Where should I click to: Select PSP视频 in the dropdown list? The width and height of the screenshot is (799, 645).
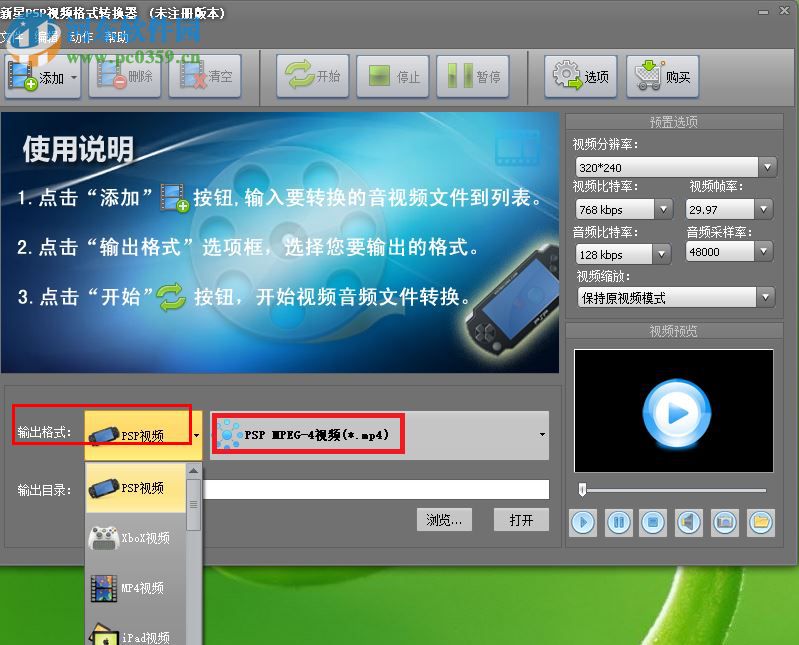pyautogui.click(x=136, y=488)
